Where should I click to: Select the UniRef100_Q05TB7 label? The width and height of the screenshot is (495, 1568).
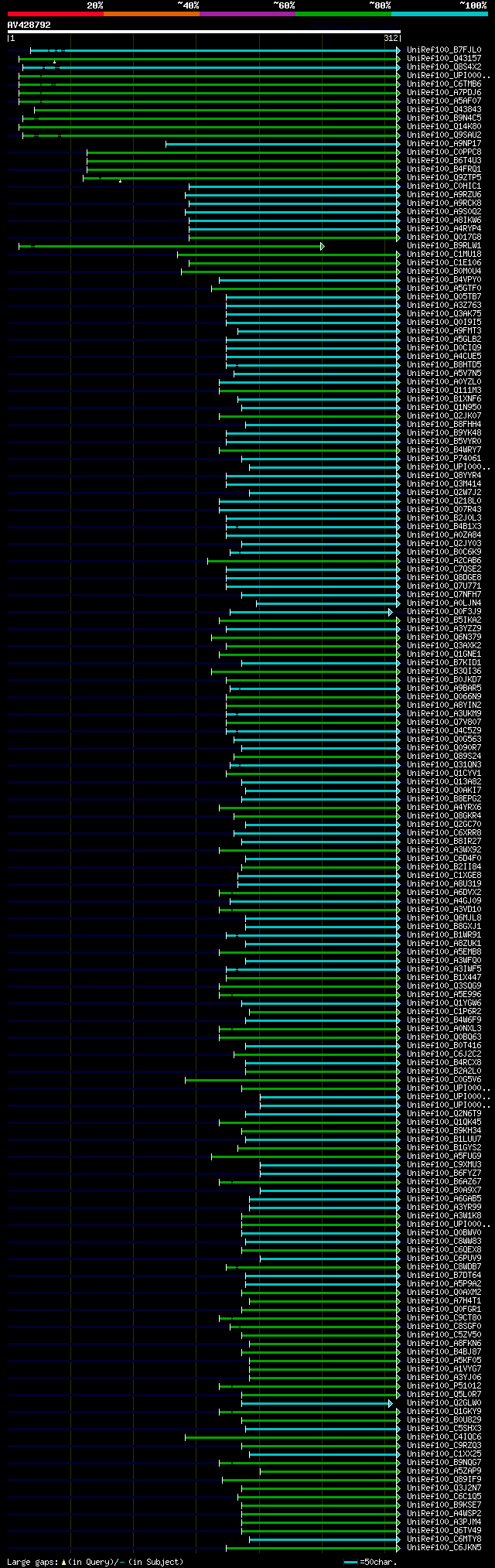click(444, 296)
